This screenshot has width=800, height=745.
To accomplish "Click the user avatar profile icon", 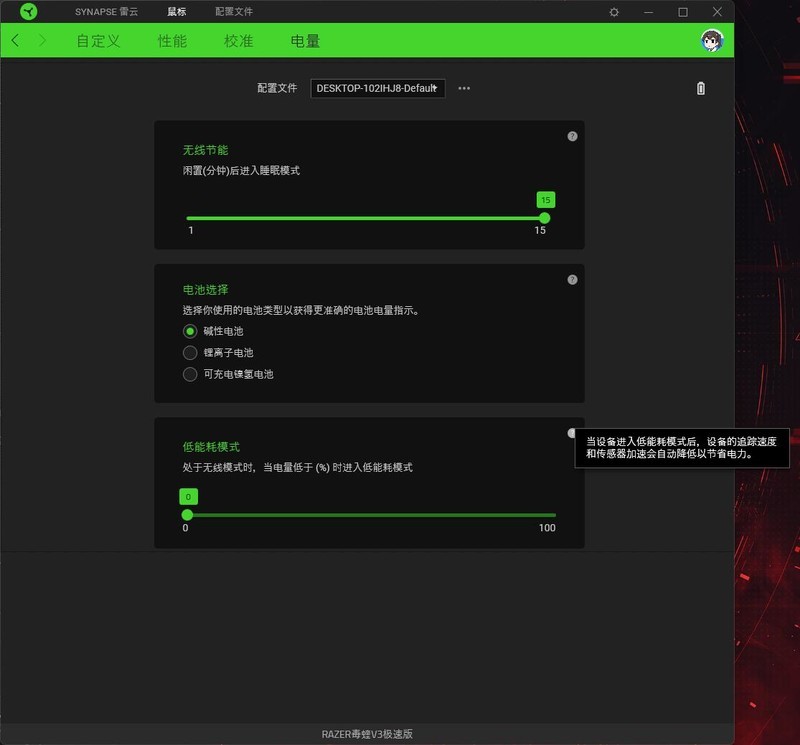I will (712, 40).
